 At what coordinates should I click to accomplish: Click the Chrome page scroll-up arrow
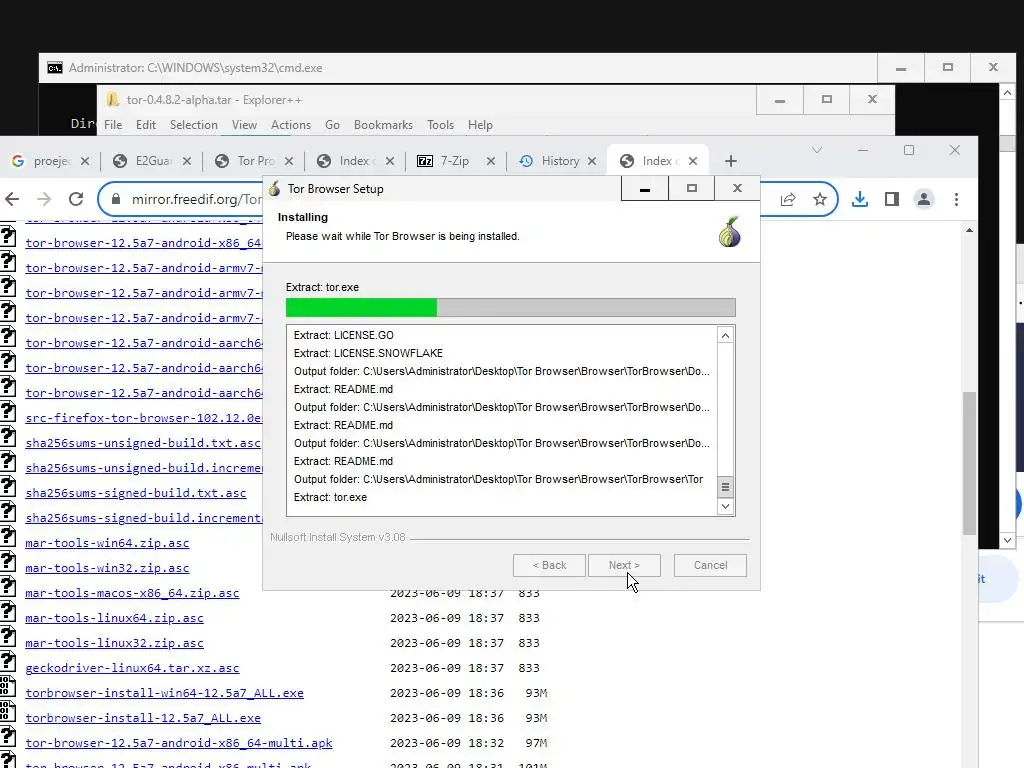(969, 231)
